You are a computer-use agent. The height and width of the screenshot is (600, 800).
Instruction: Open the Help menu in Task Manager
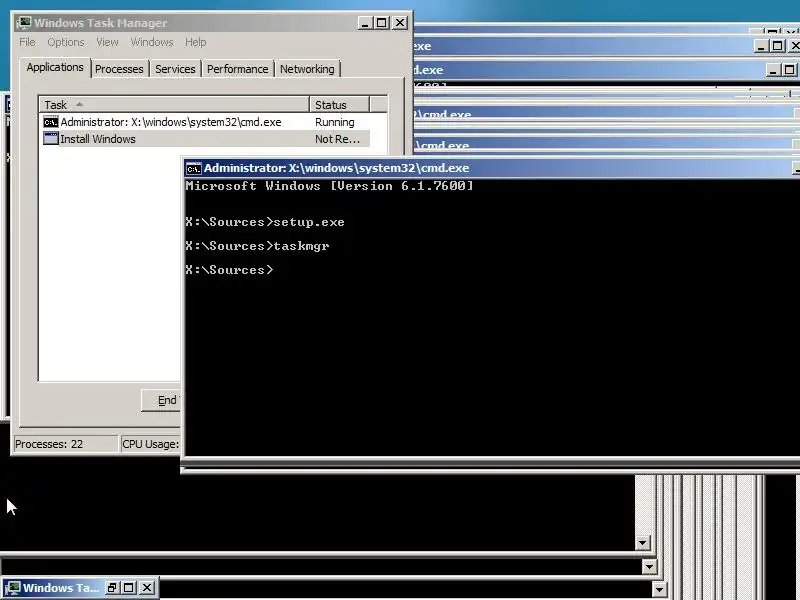click(x=195, y=42)
